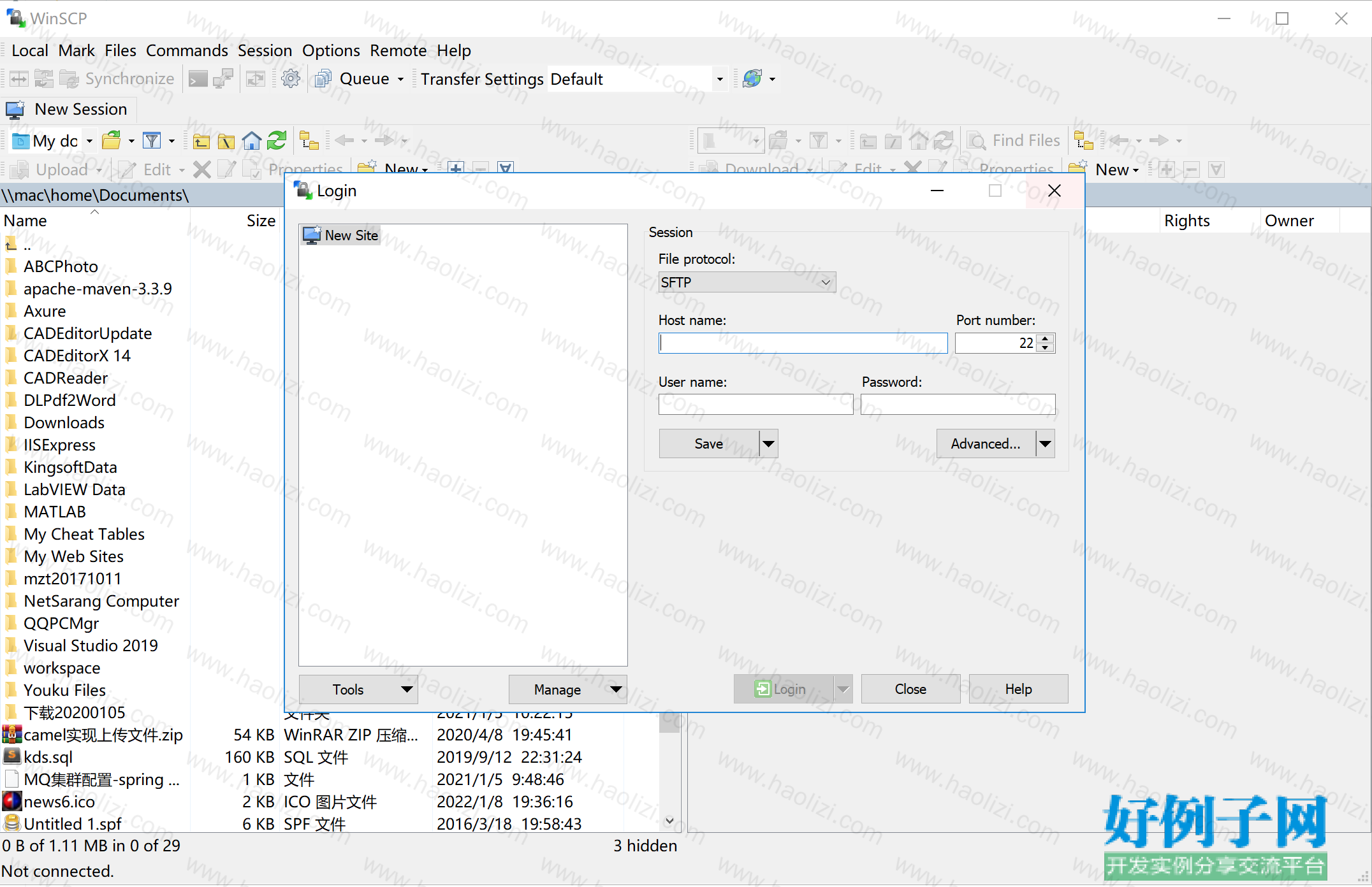Focus the Password field
Viewport: 1372px width, 887px height.
coord(958,404)
